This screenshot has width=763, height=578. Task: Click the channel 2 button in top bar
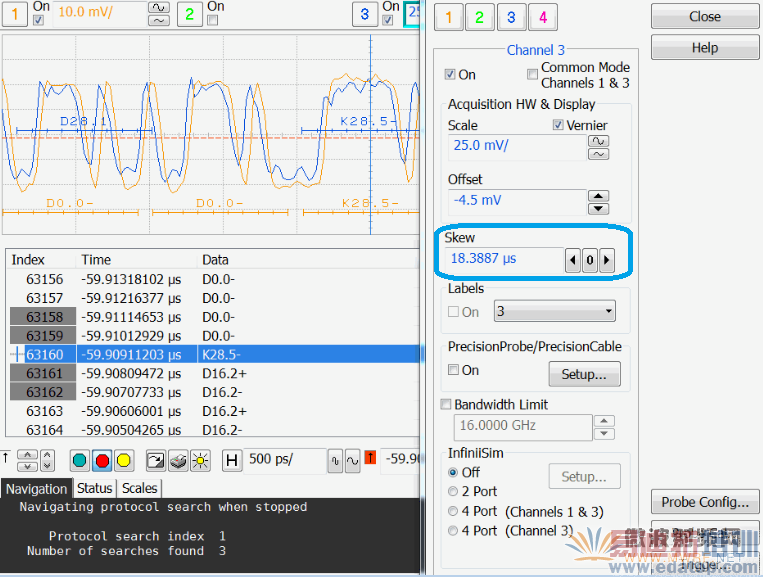189,14
